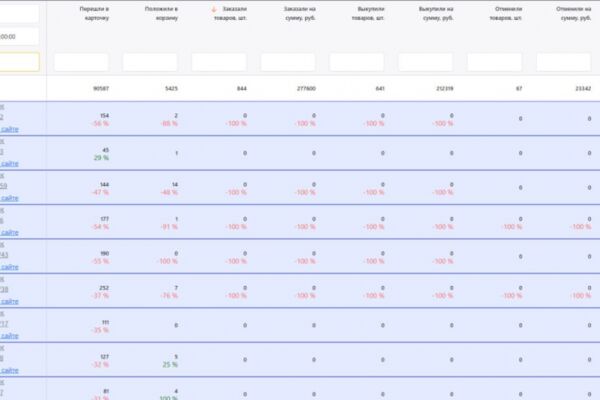Click the red -37 % change value
This screenshot has height=400, width=600.
click(x=101, y=296)
